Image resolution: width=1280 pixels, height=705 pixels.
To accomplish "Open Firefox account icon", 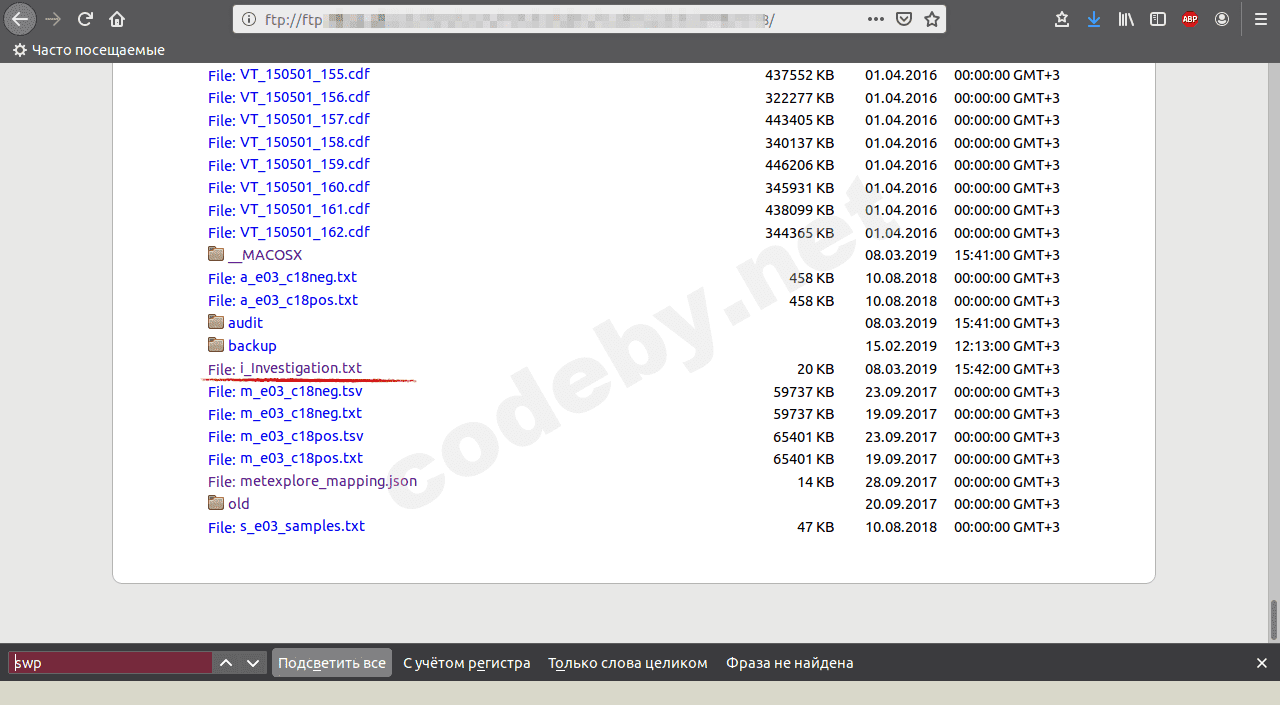I will pyautogui.click(x=1222, y=19).
